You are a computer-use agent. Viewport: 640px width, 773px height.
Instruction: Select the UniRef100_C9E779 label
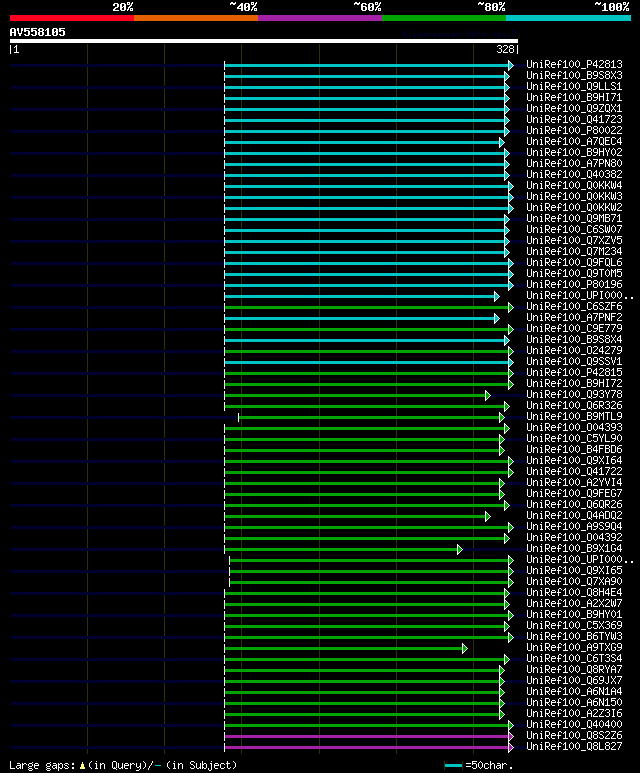pyautogui.click(x=574, y=329)
